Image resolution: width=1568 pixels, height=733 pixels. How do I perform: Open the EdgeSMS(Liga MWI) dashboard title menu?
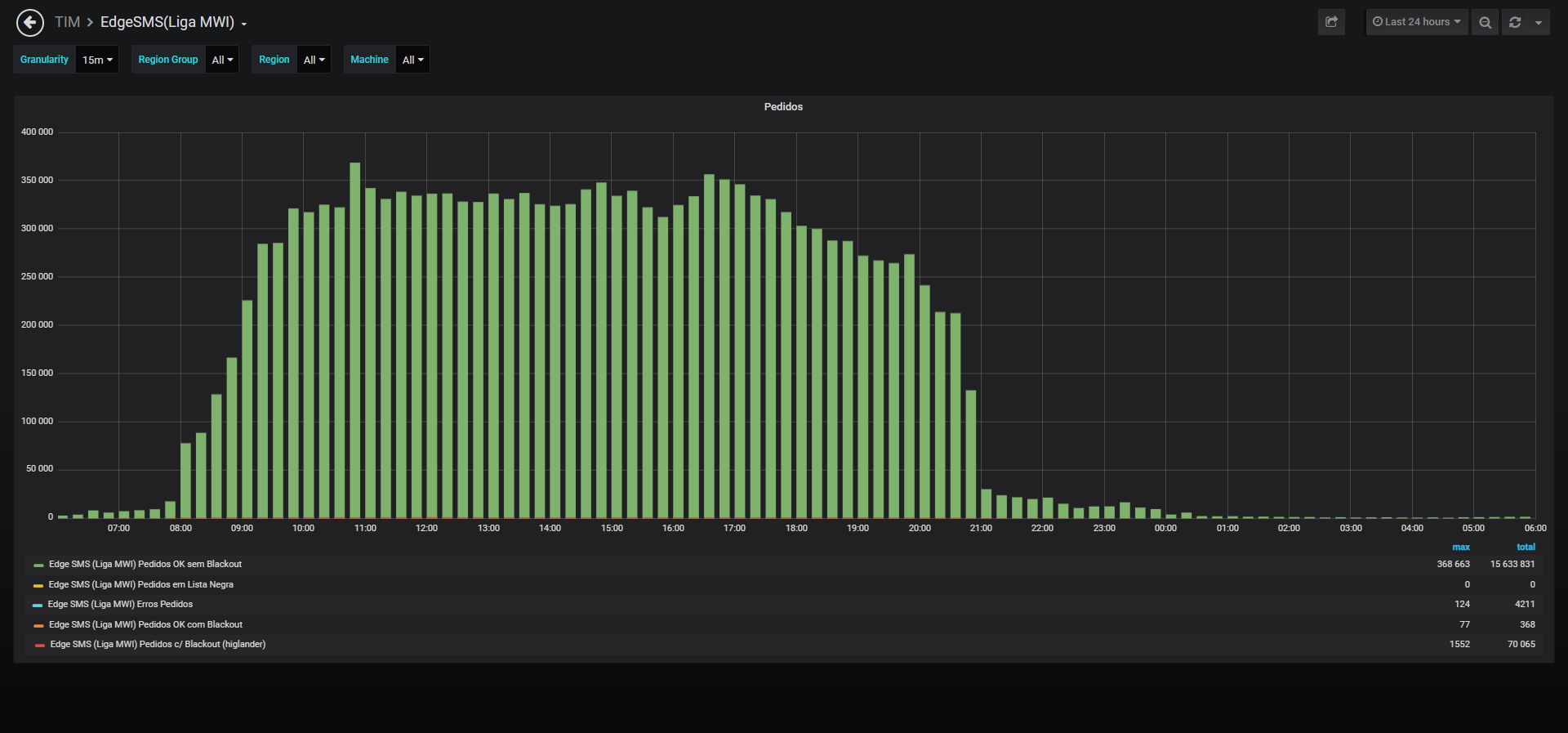tap(173, 22)
